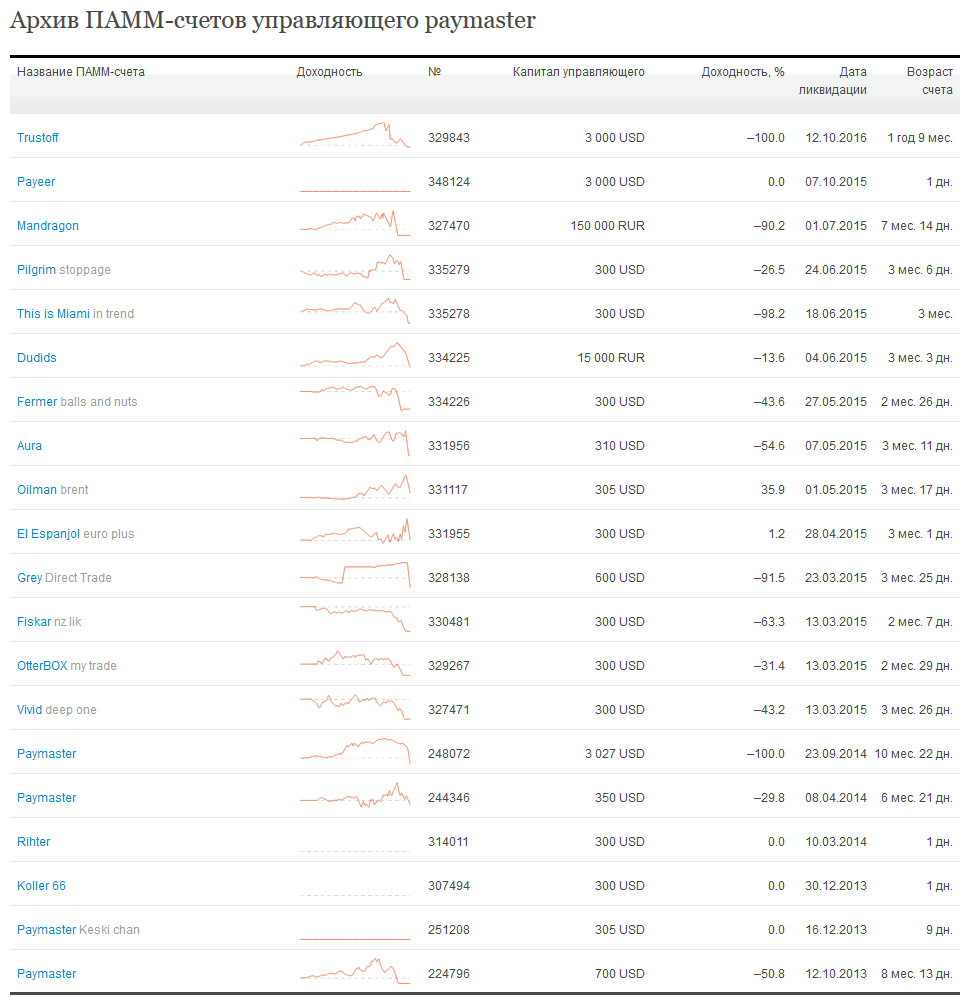Click the Oilman brent account link
Screen dimensions: 967x1002
37,490
